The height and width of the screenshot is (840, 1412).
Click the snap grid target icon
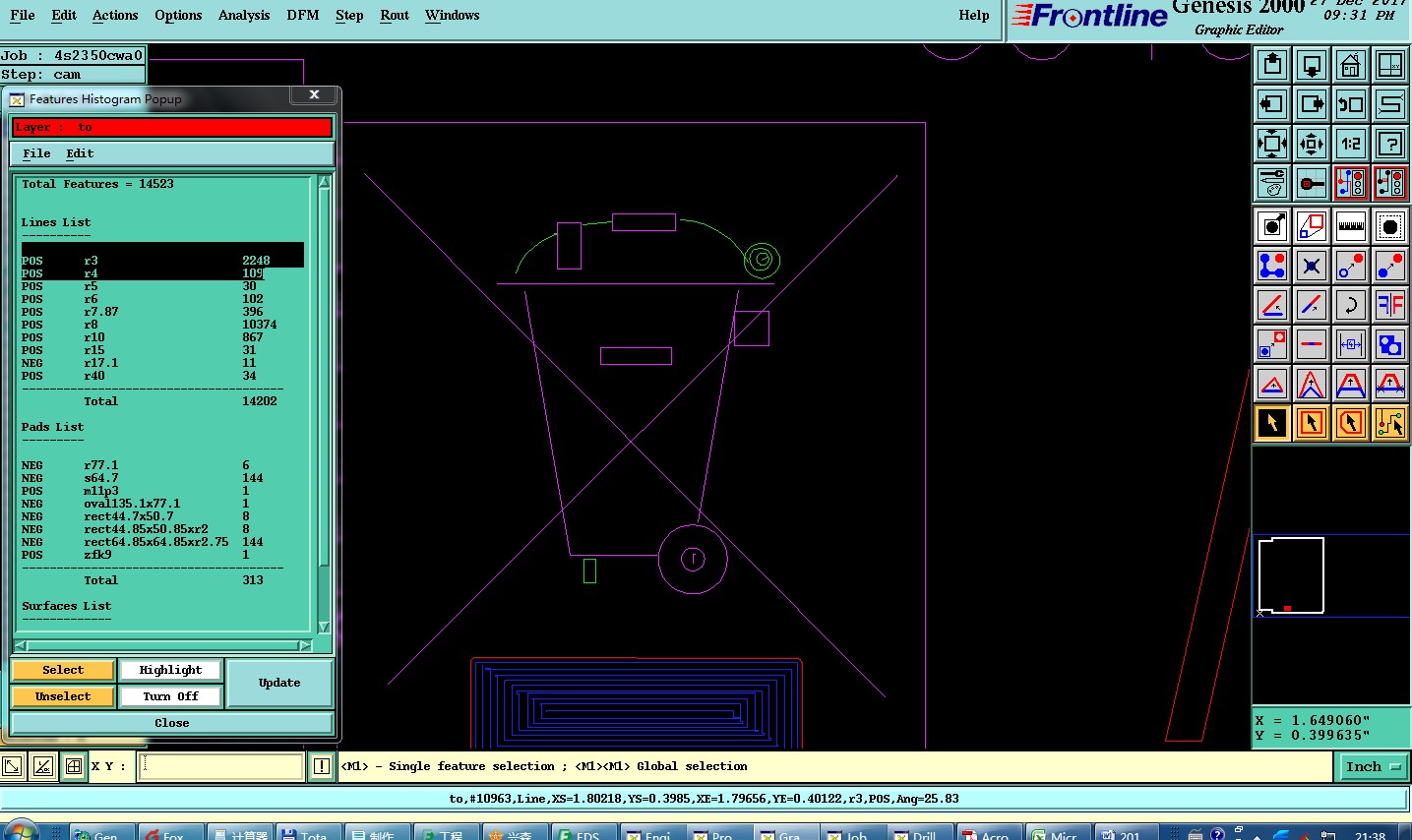tap(1312, 183)
